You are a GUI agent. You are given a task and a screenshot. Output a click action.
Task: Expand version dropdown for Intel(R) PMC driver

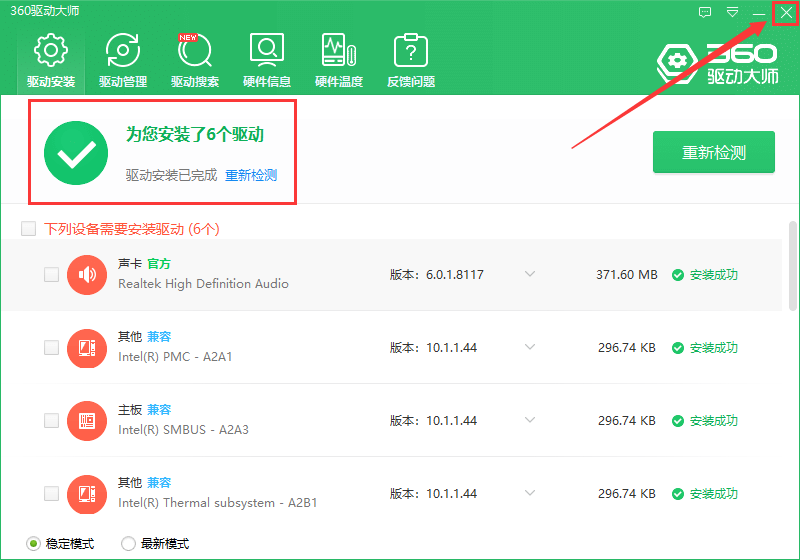[x=530, y=347]
